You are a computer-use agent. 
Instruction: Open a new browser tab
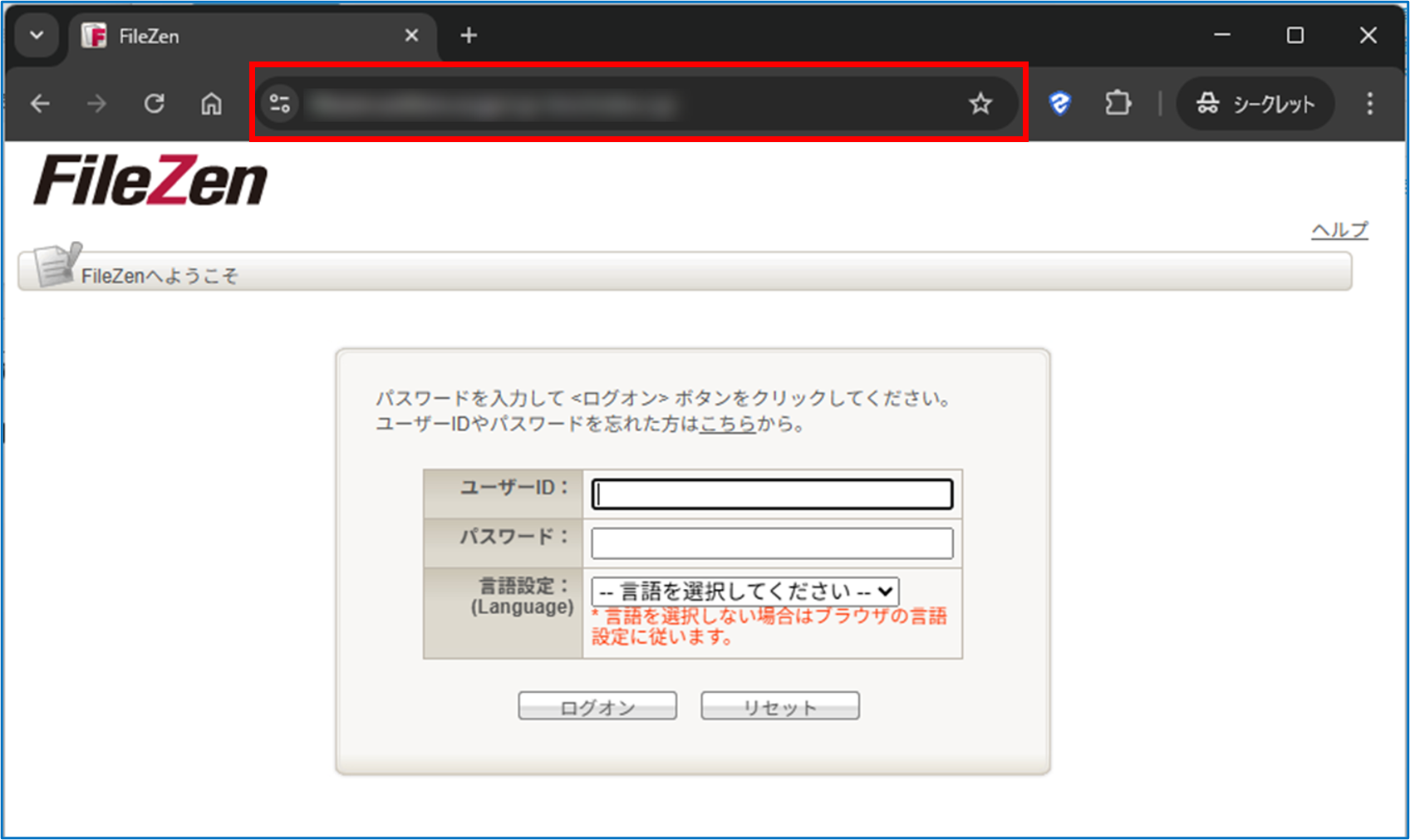coord(469,36)
